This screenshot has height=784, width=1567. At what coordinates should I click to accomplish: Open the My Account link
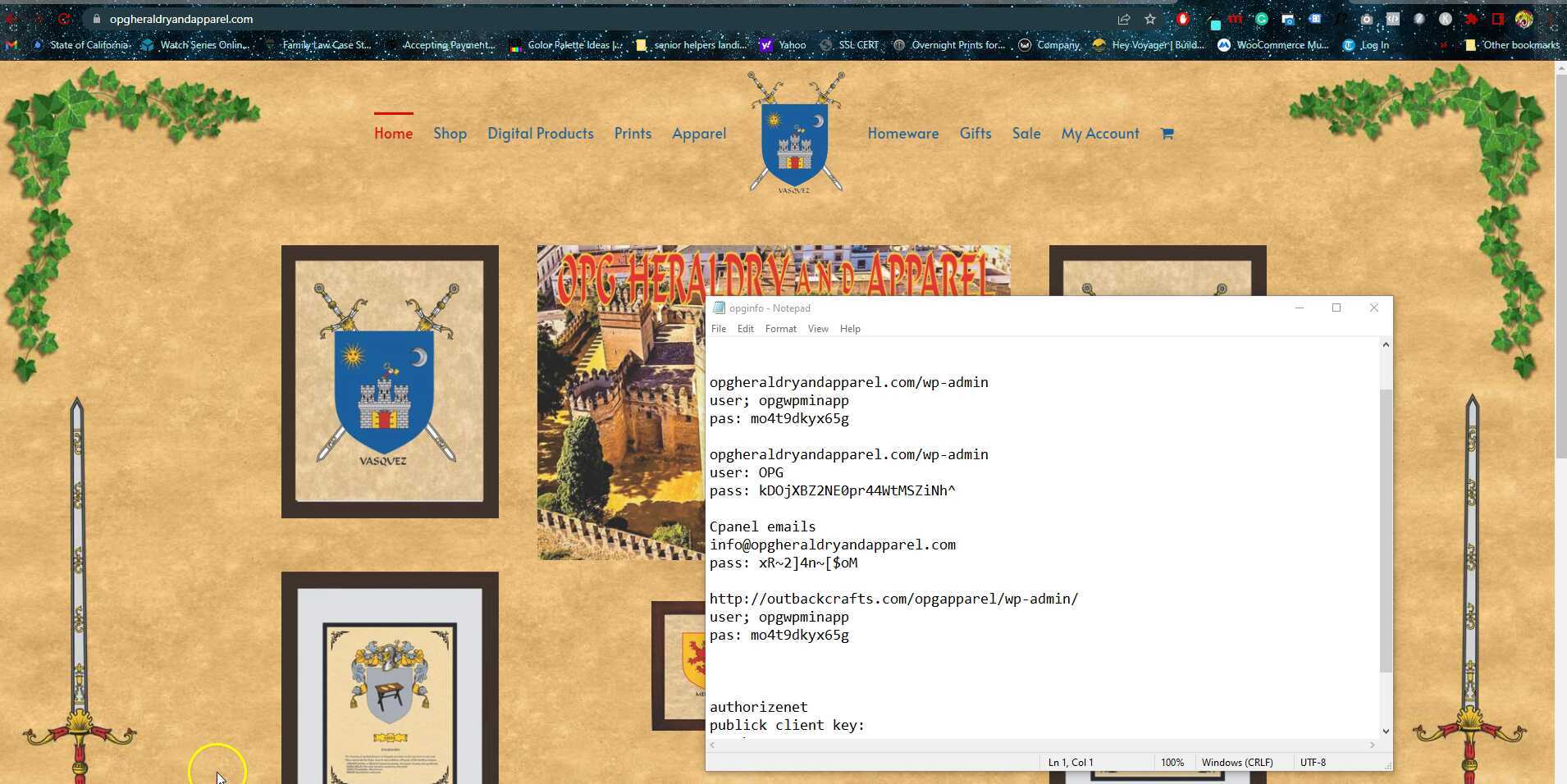point(1099,134)
